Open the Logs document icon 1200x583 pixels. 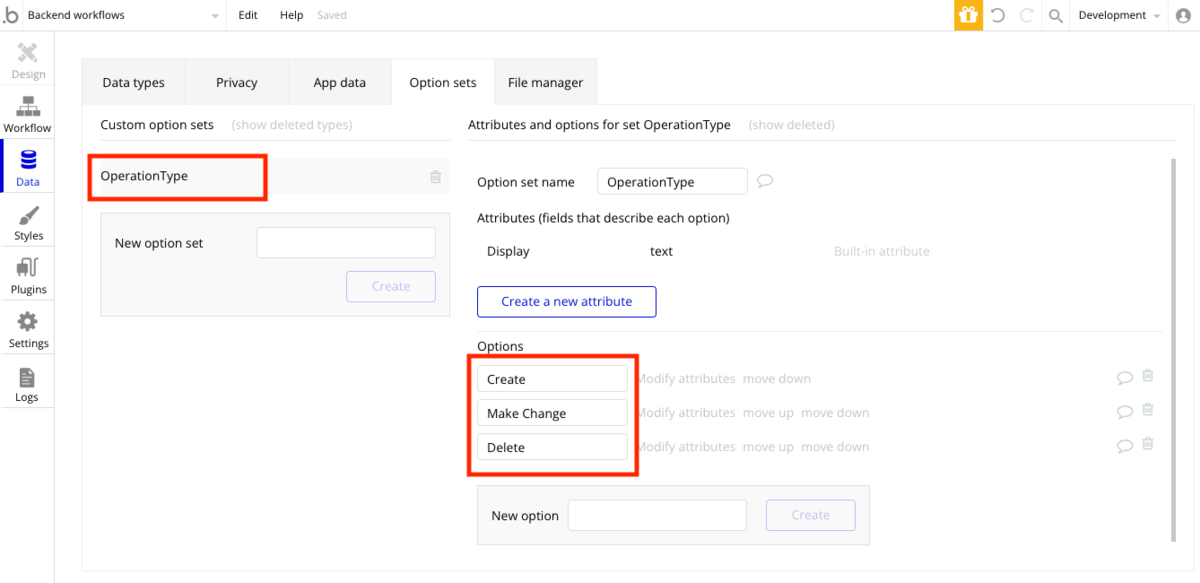click(27, 377)
